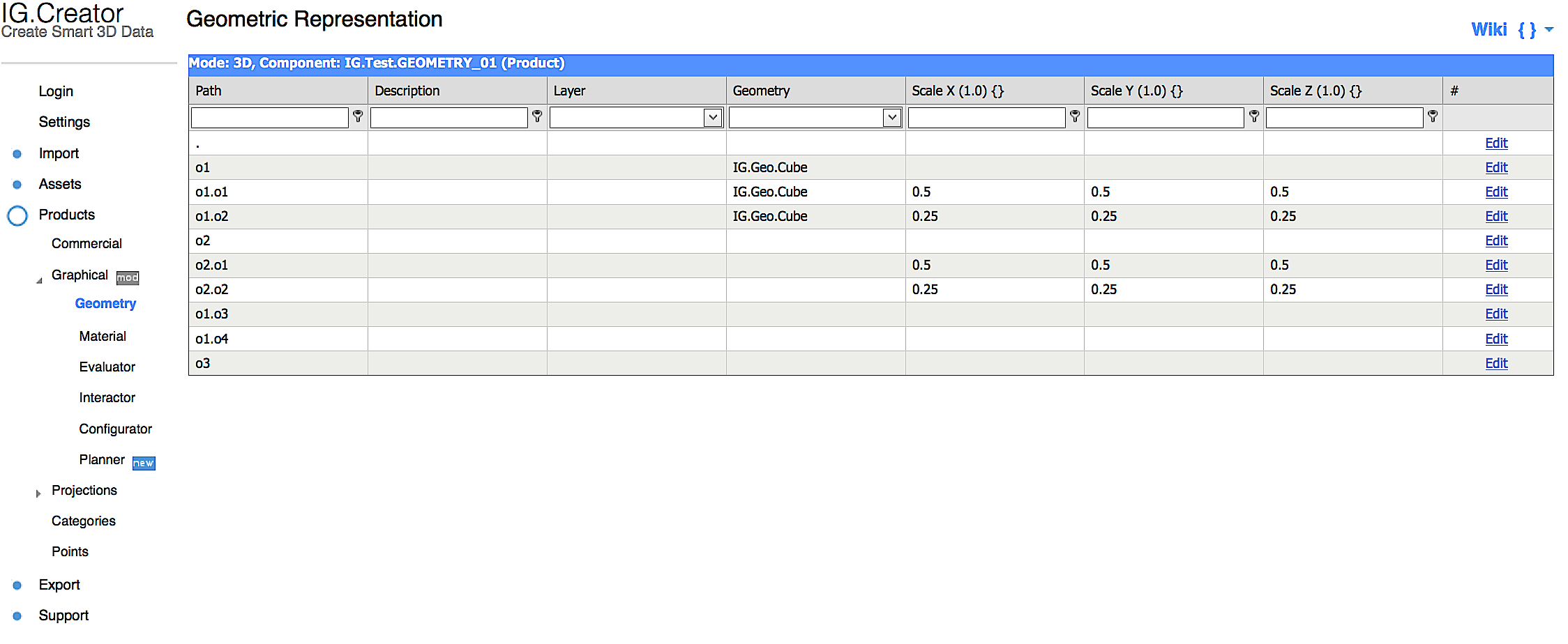
Task: Click the Scale X column filter icon
Action: 1075,116
